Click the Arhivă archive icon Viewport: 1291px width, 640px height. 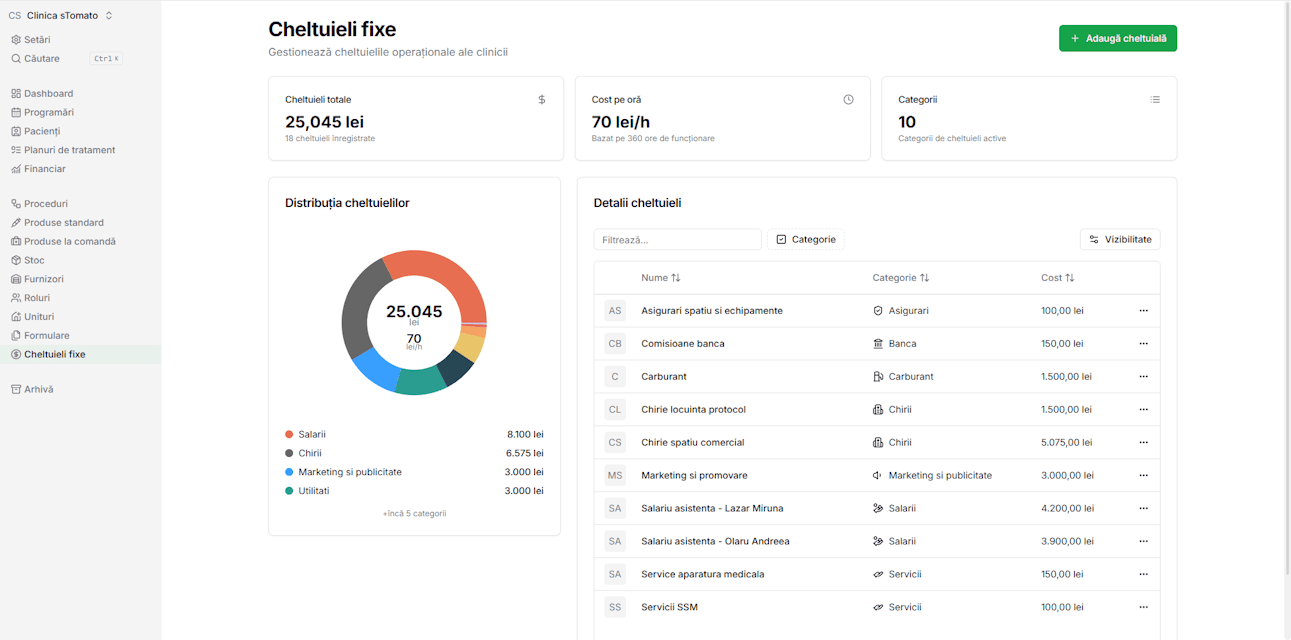click(x=16, y=389)
